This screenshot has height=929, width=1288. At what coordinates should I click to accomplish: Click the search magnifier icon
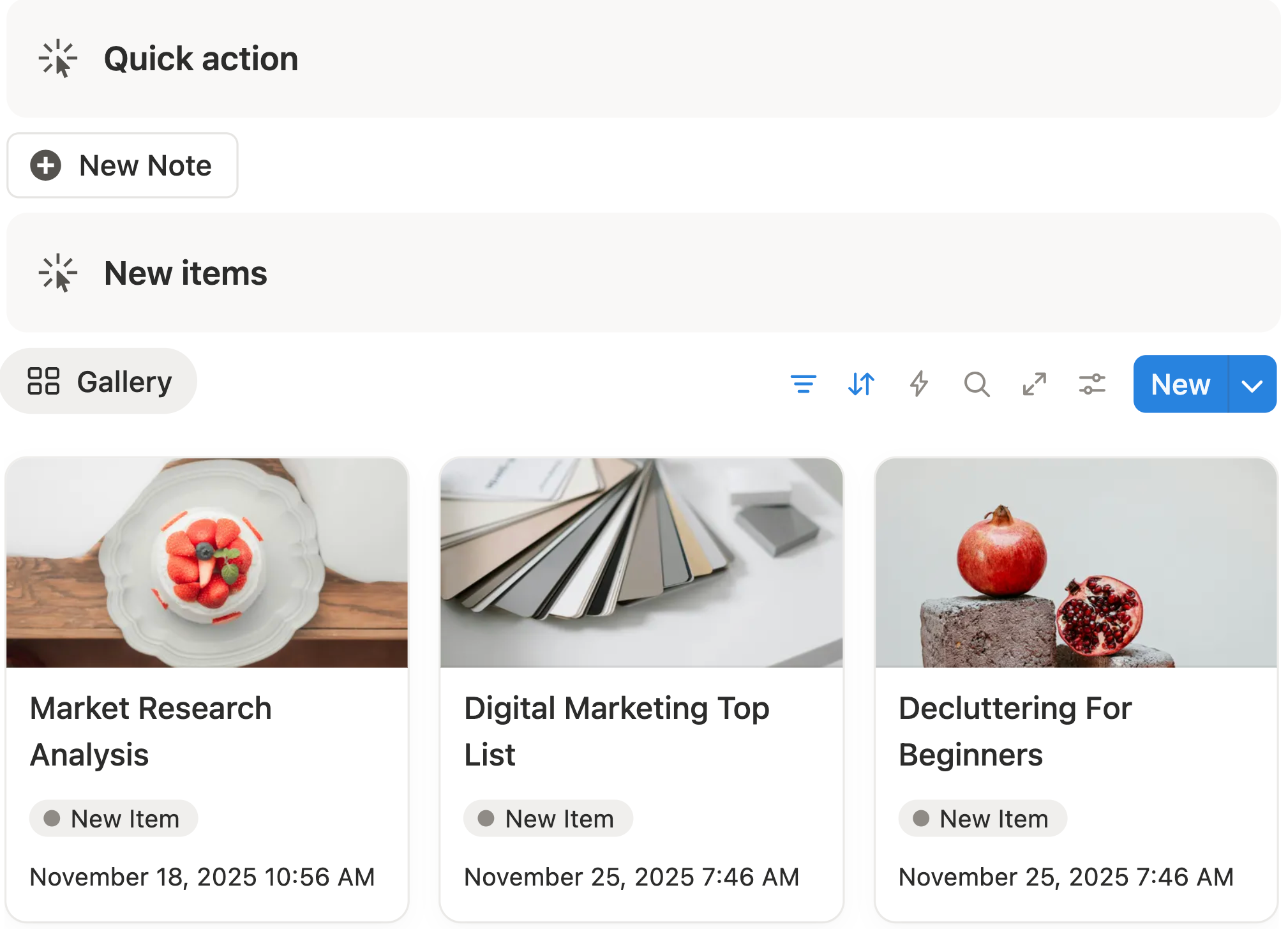(977, 384)
